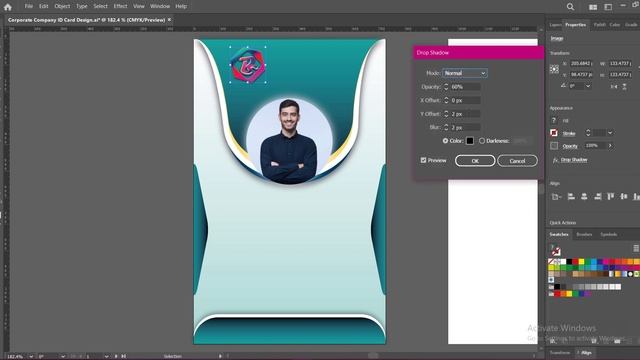
Task: Click Horizontal Align Left icon
Action: (571, 197)
